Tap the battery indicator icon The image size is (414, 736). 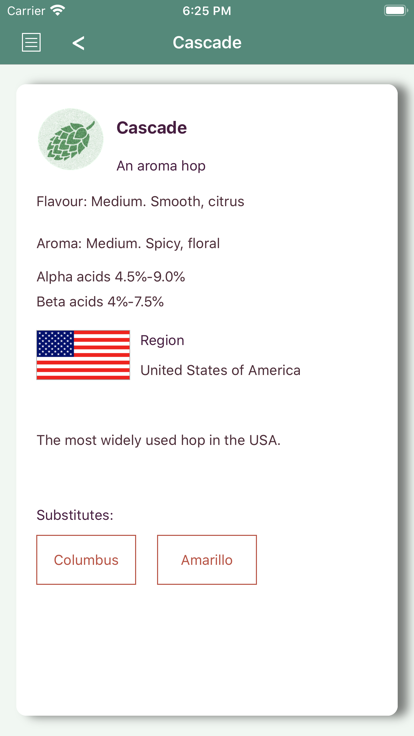396,10
